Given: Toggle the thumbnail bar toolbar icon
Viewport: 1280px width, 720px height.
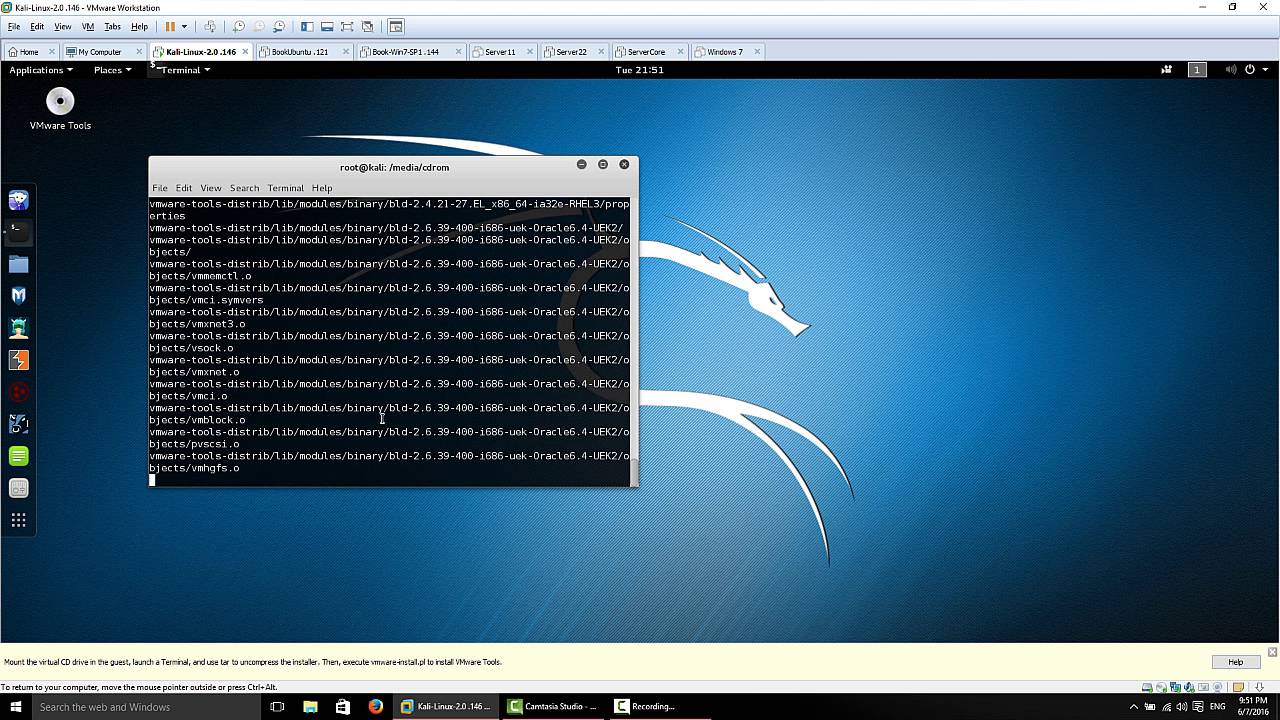Looking at the screenshot, I should 327,26.
